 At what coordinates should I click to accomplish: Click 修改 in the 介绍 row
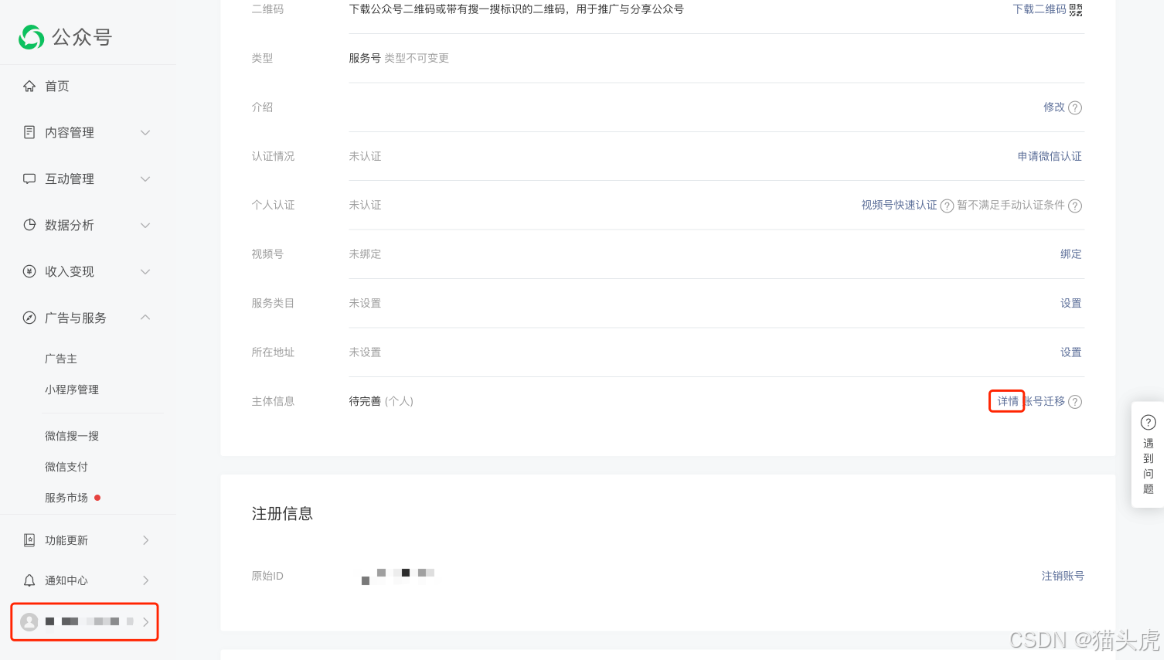[x=1054, y=108]
